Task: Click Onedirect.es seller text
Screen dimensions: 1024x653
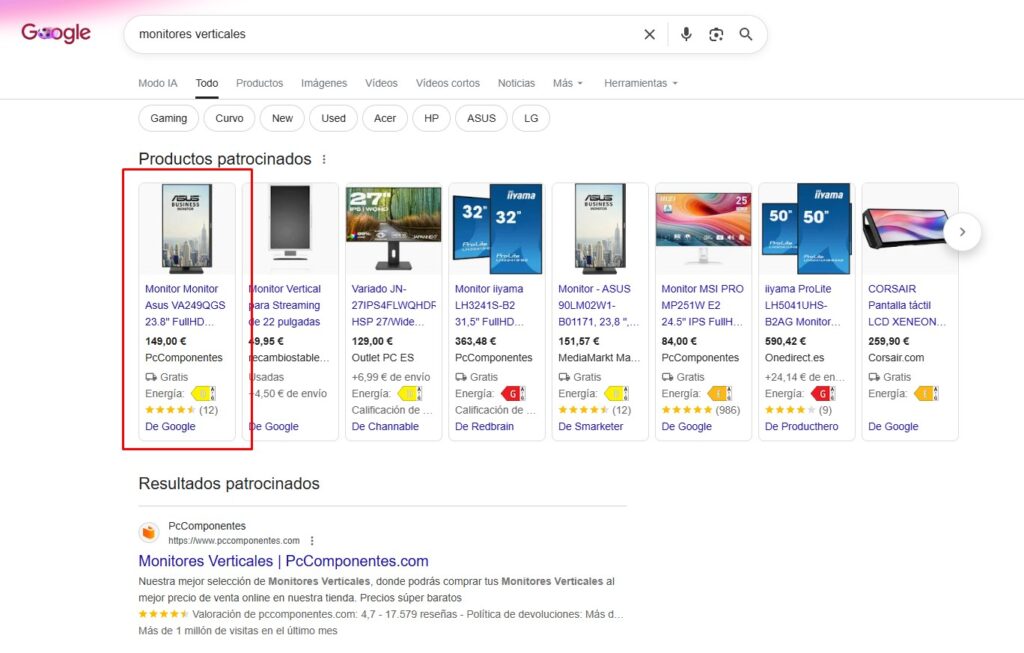Action: point(795,358)
